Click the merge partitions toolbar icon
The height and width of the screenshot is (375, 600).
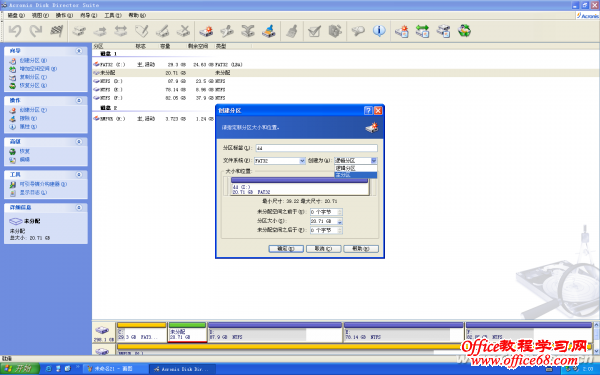click(248, 31)
